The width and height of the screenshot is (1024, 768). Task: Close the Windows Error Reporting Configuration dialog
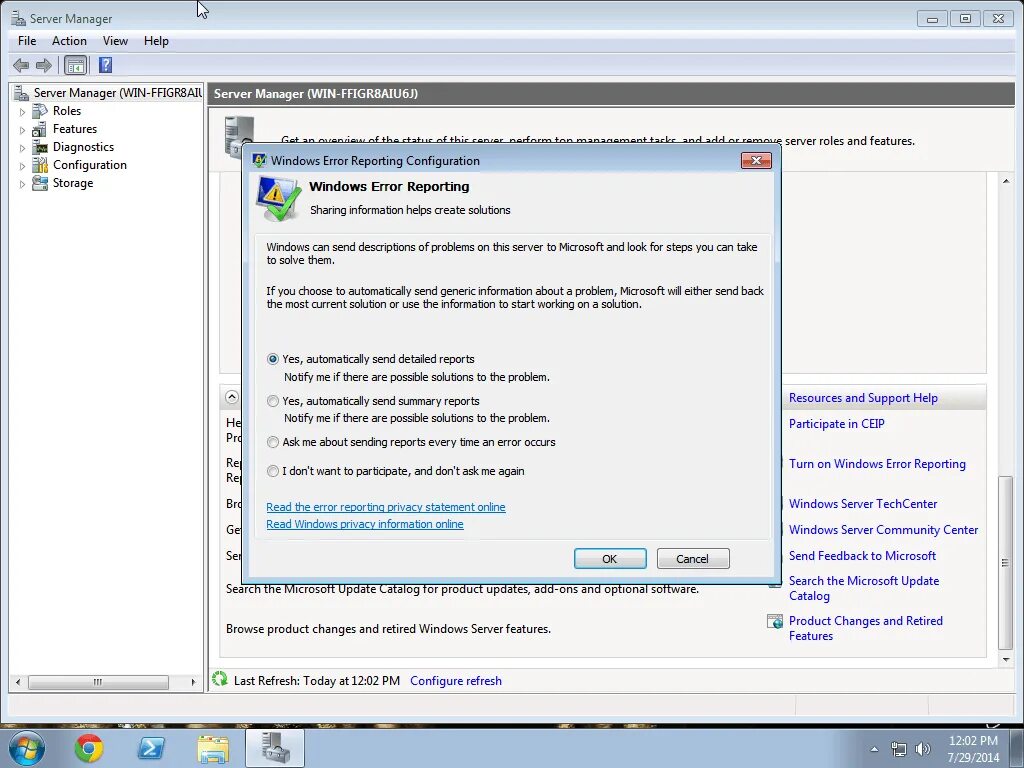tap(756, 160)
